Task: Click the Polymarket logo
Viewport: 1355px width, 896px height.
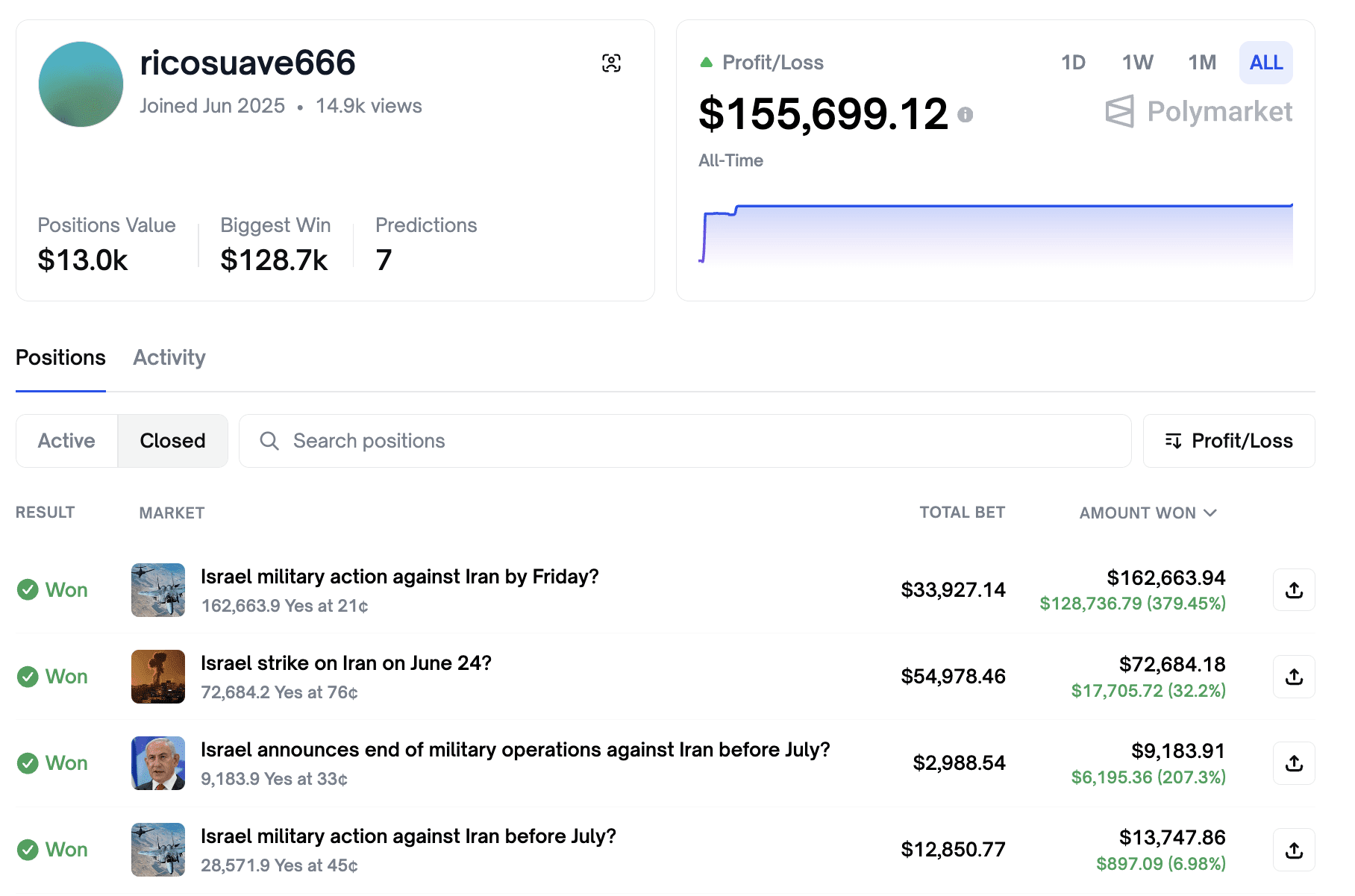Action: (1198, 112)
